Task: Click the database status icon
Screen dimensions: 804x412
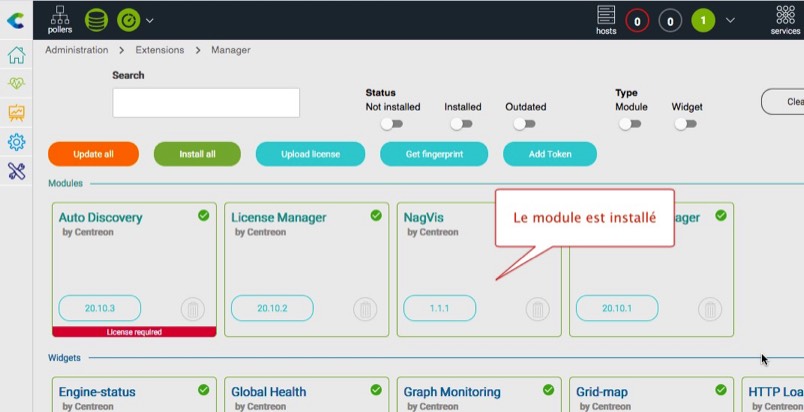Action: click(96, 19)
